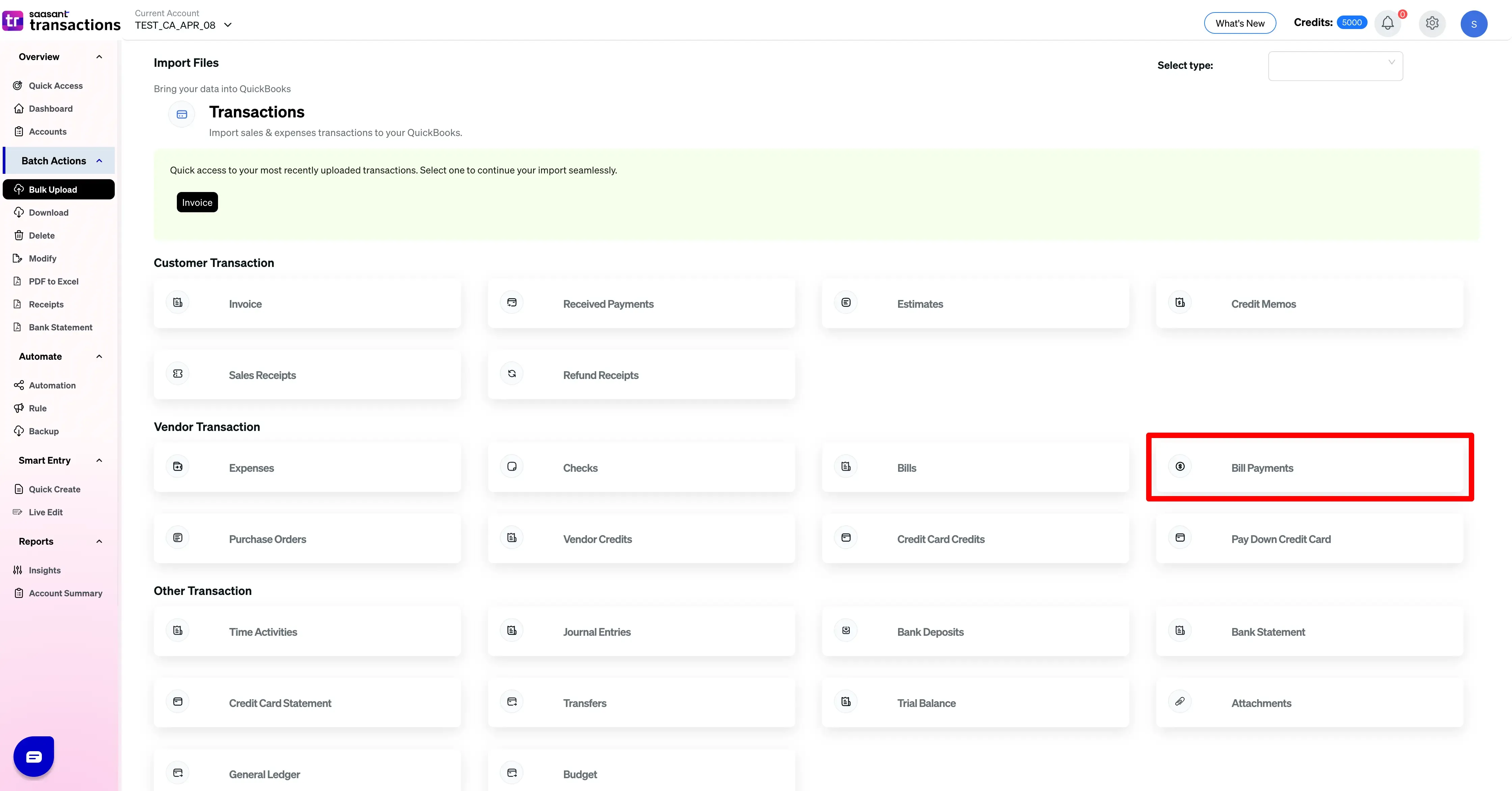1512x791 pixels.
Task: Open the settings gear icon
Action: (1432, 24)
